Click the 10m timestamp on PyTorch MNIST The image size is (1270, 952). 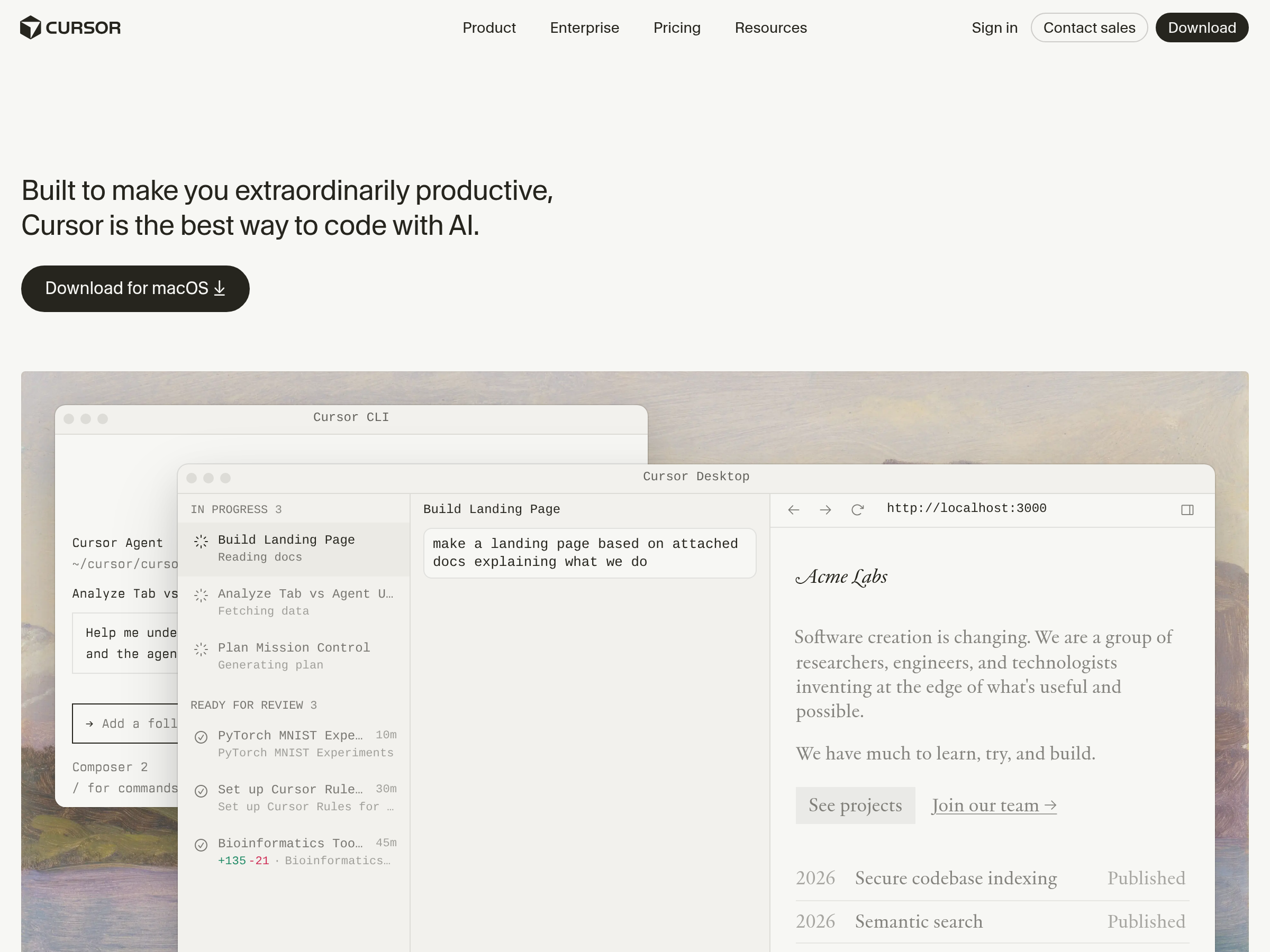tap(386, 735)
